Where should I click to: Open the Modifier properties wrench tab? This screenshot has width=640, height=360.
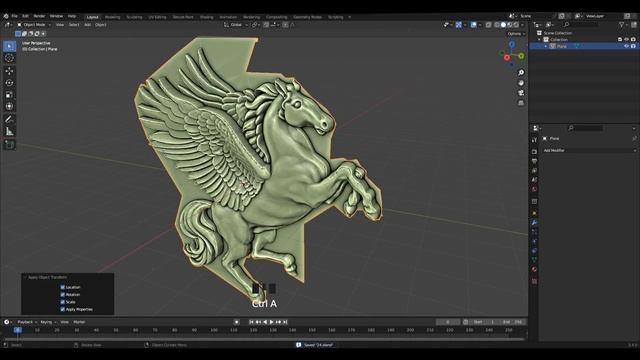click(534, 223)
